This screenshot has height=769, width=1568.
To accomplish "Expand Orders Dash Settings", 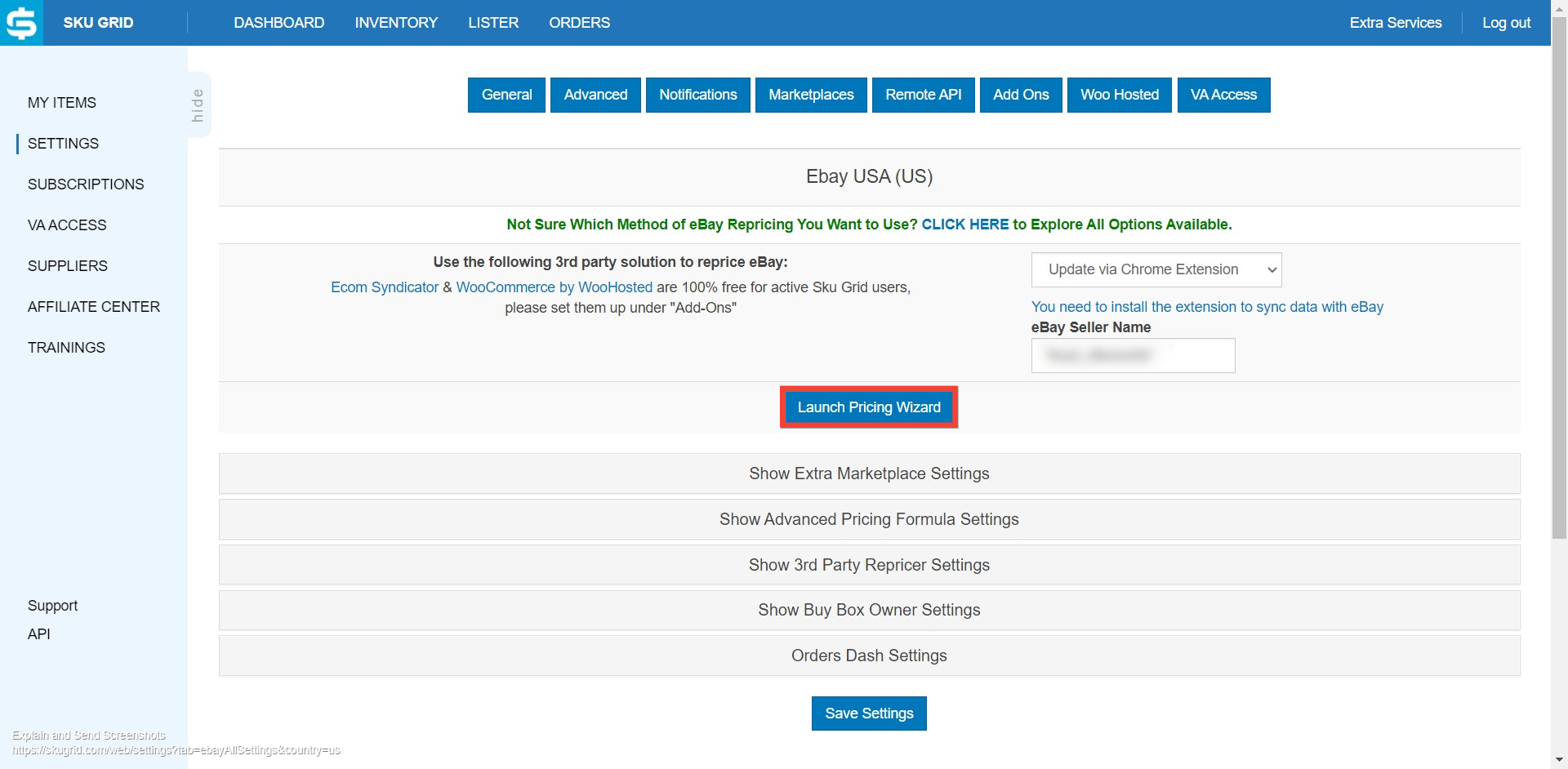I will coord(869,656).
